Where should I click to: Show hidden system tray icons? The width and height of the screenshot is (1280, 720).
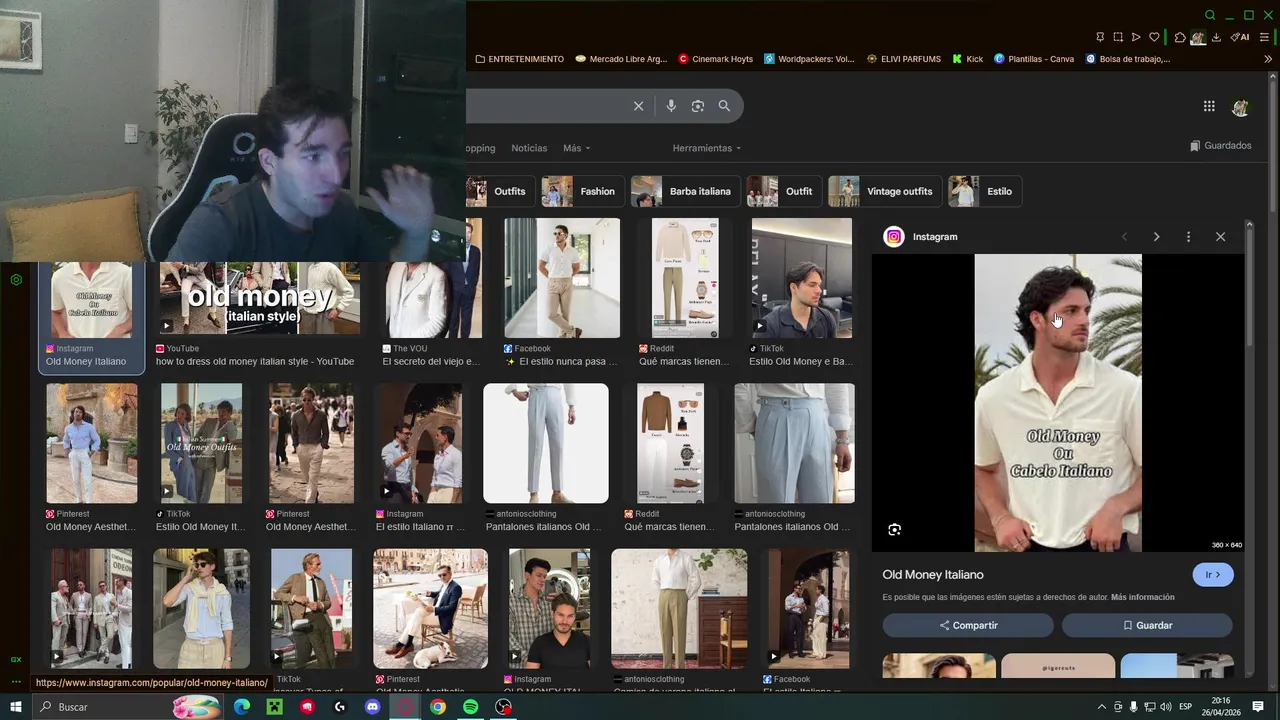coord(1102,707)
